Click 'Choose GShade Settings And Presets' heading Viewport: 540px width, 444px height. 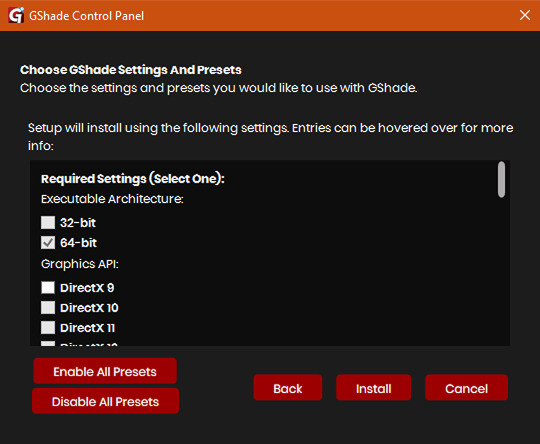[x=131, y=70]
